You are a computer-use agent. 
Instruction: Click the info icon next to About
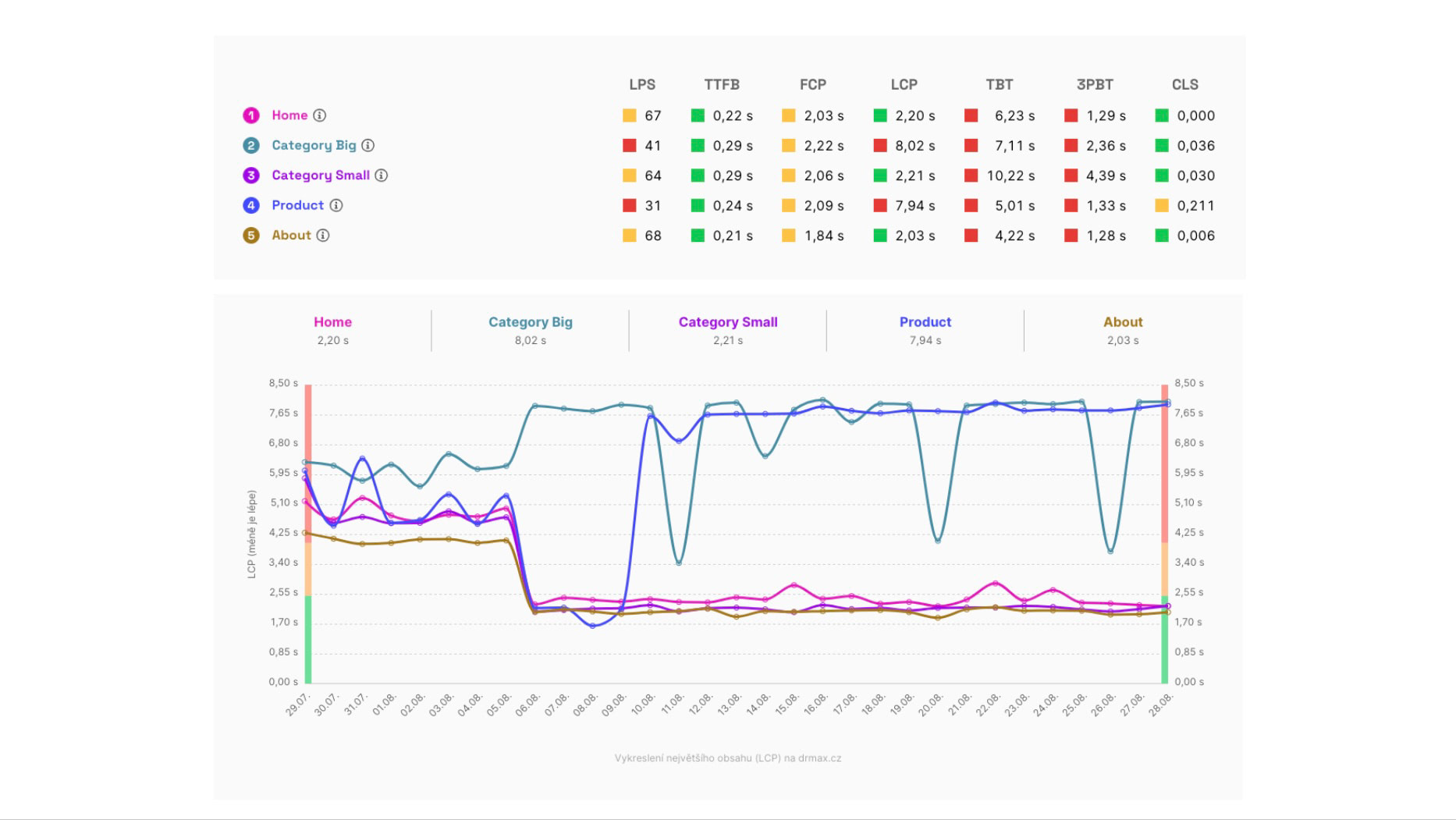323,236
